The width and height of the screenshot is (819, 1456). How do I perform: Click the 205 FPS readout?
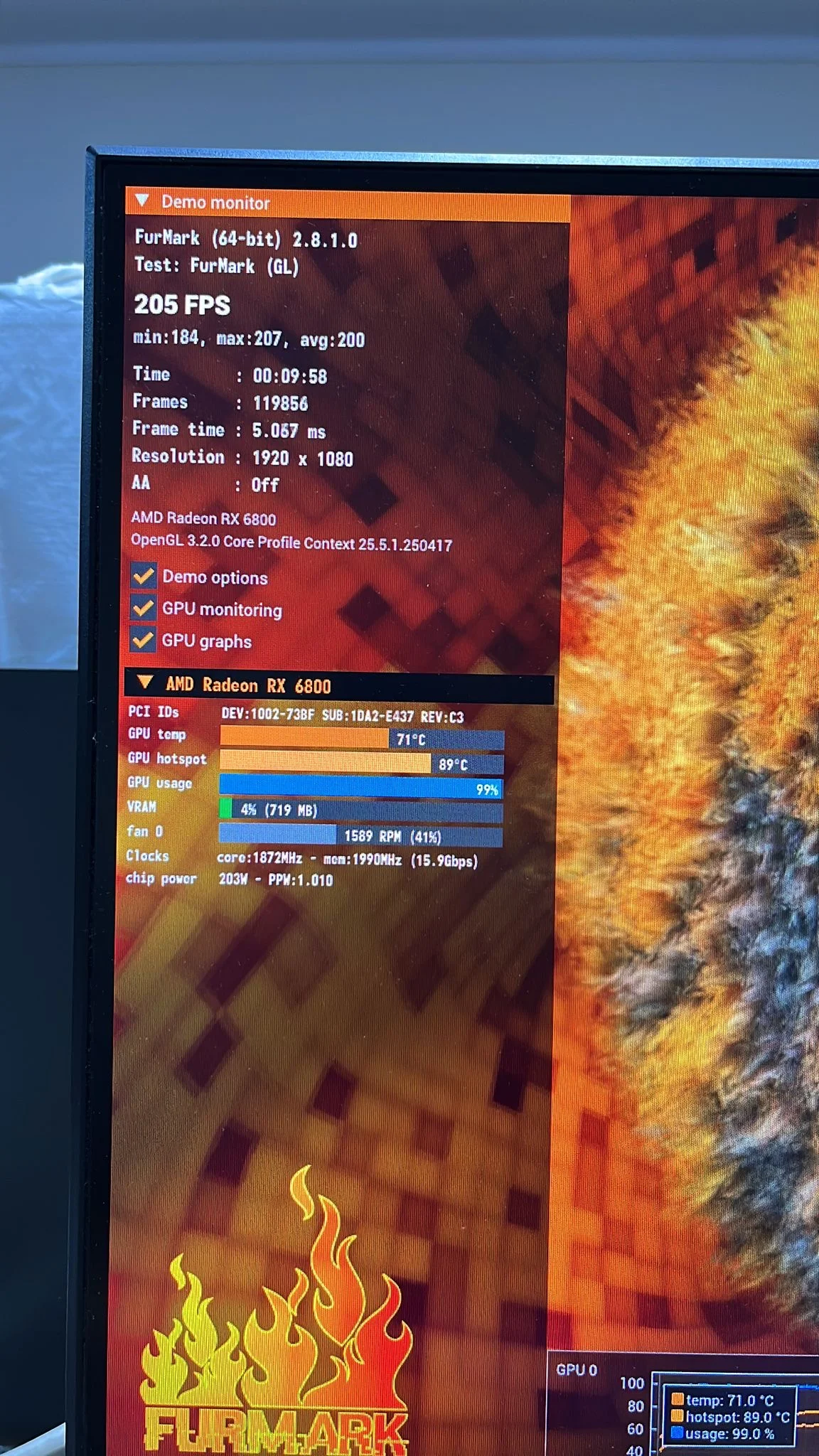point(182,305)
